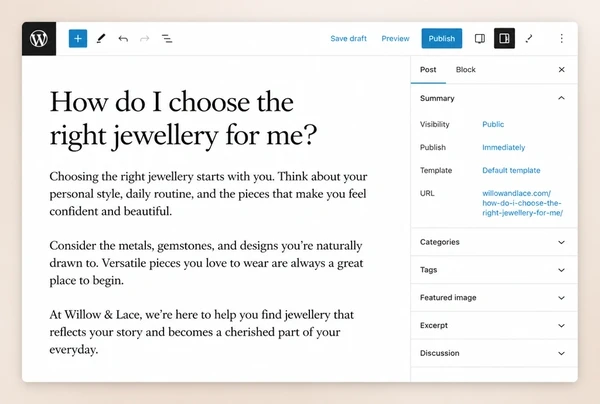Click the URL label in Summary
This screenshot has width=600, height=404.
pos(427,193)
